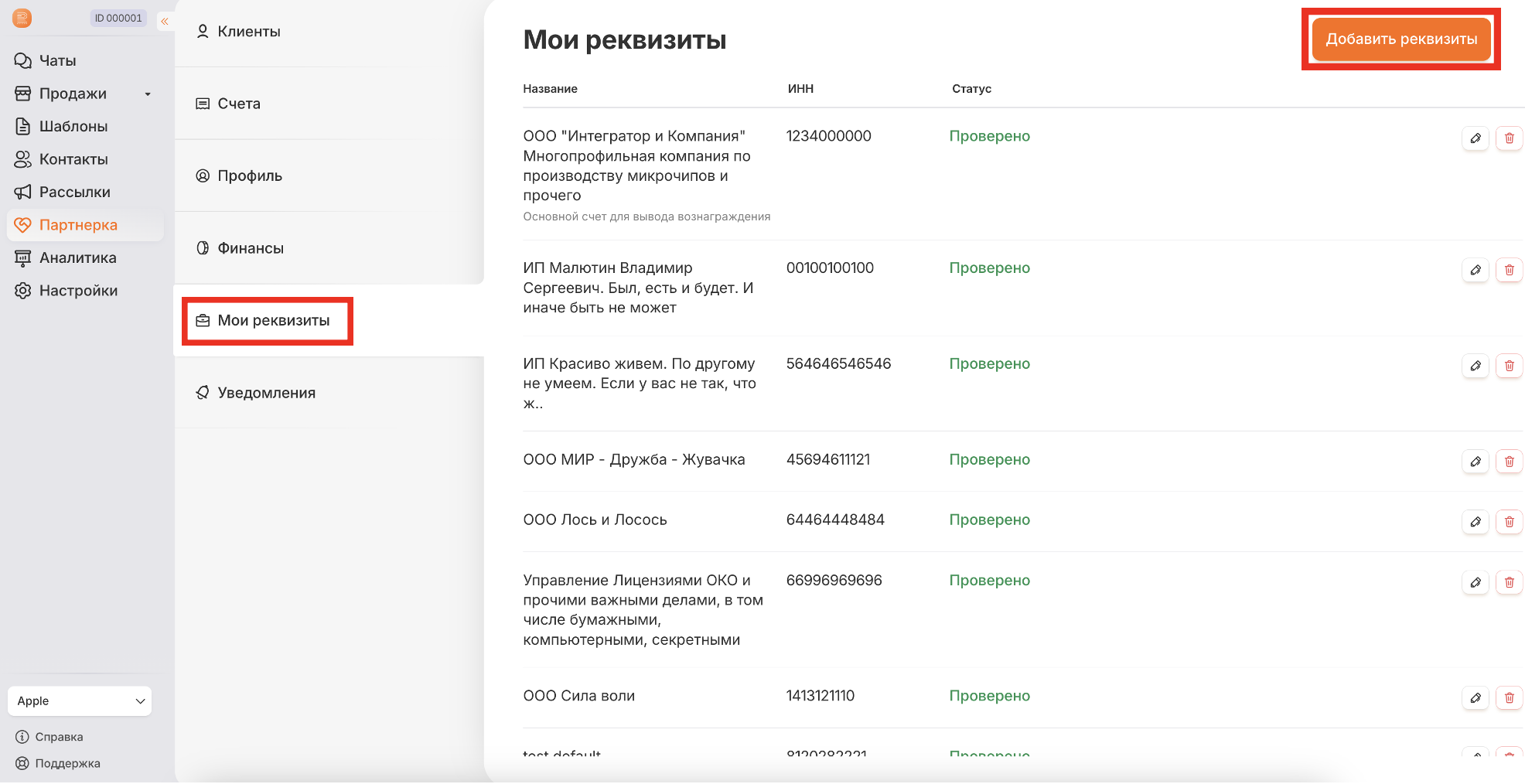Open Настройки in the sidebar
The image size is (1525, 784).
coord(78,291)
